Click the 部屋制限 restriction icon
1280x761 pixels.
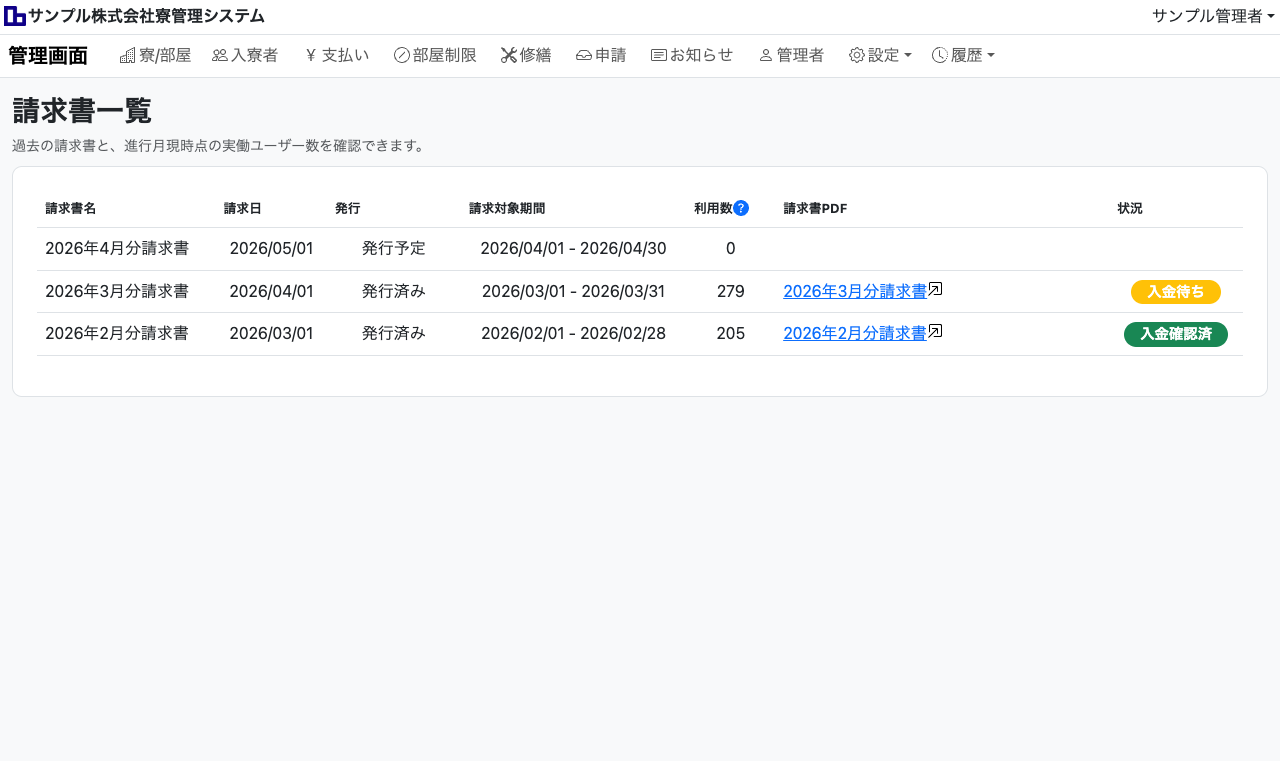(x=402, y=56)
